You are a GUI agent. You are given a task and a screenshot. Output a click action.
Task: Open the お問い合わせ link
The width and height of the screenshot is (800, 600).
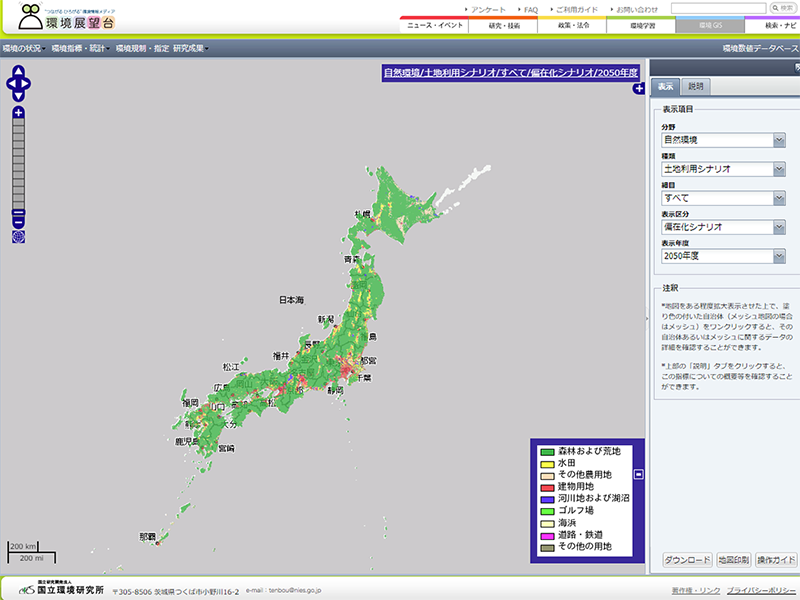click(x=635, y=10)
